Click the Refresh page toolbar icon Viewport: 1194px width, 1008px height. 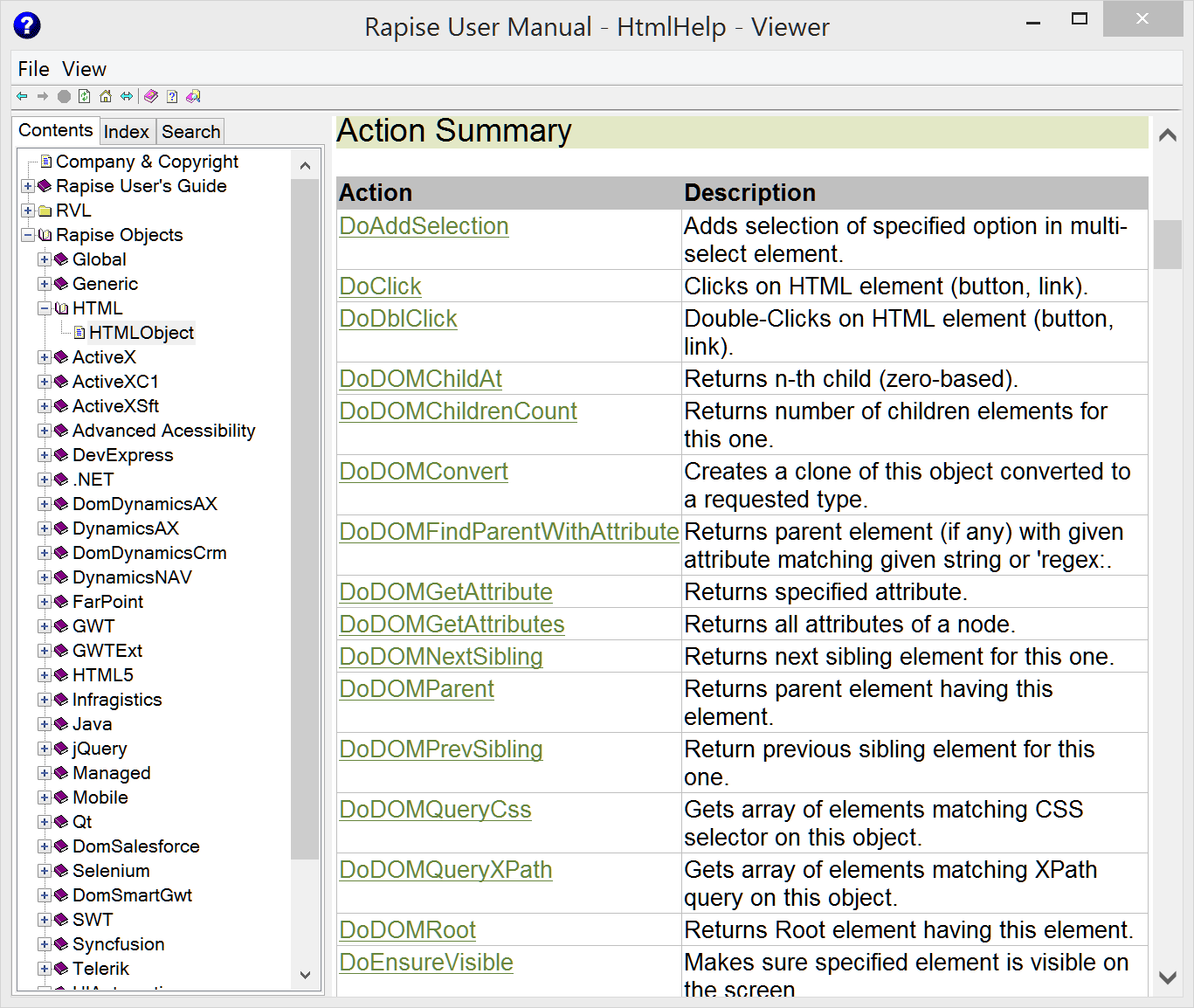point(85,97)
